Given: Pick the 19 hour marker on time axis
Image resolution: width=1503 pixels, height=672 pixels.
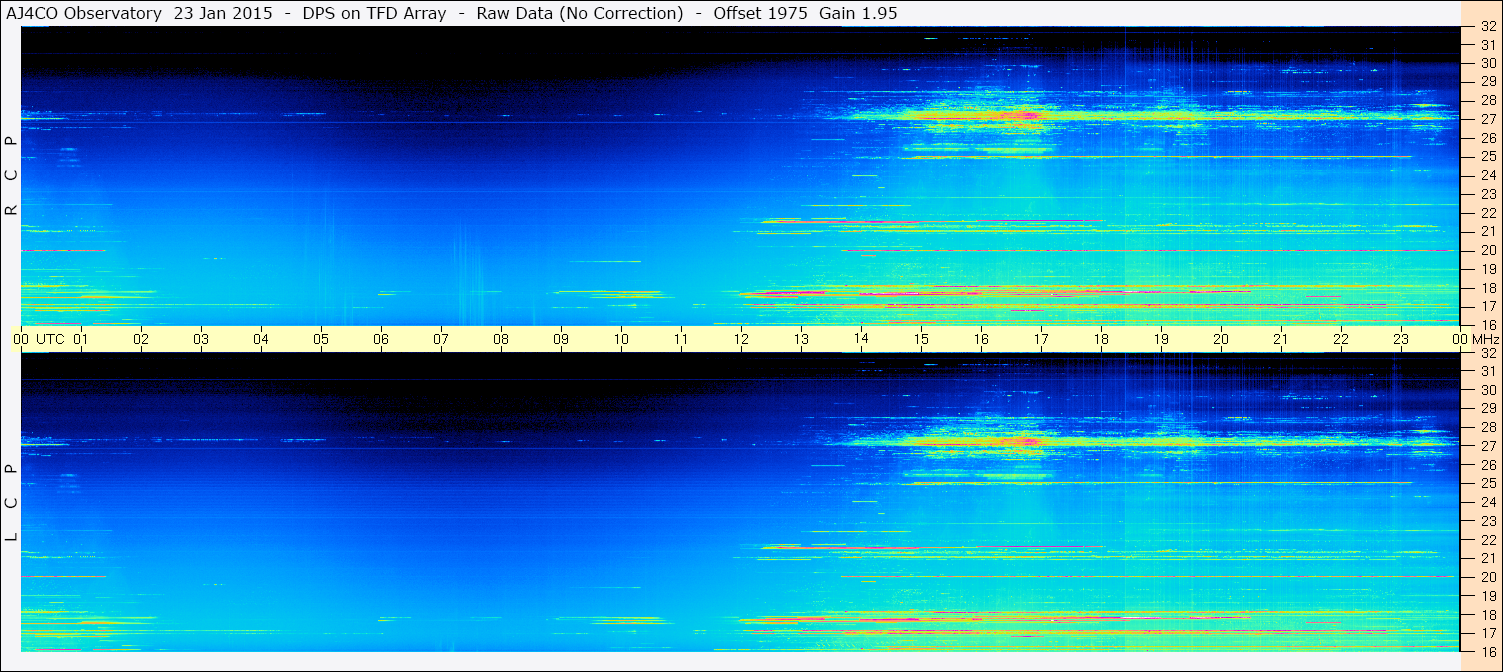Looking at the screenshot, I should click(1161, 339).
